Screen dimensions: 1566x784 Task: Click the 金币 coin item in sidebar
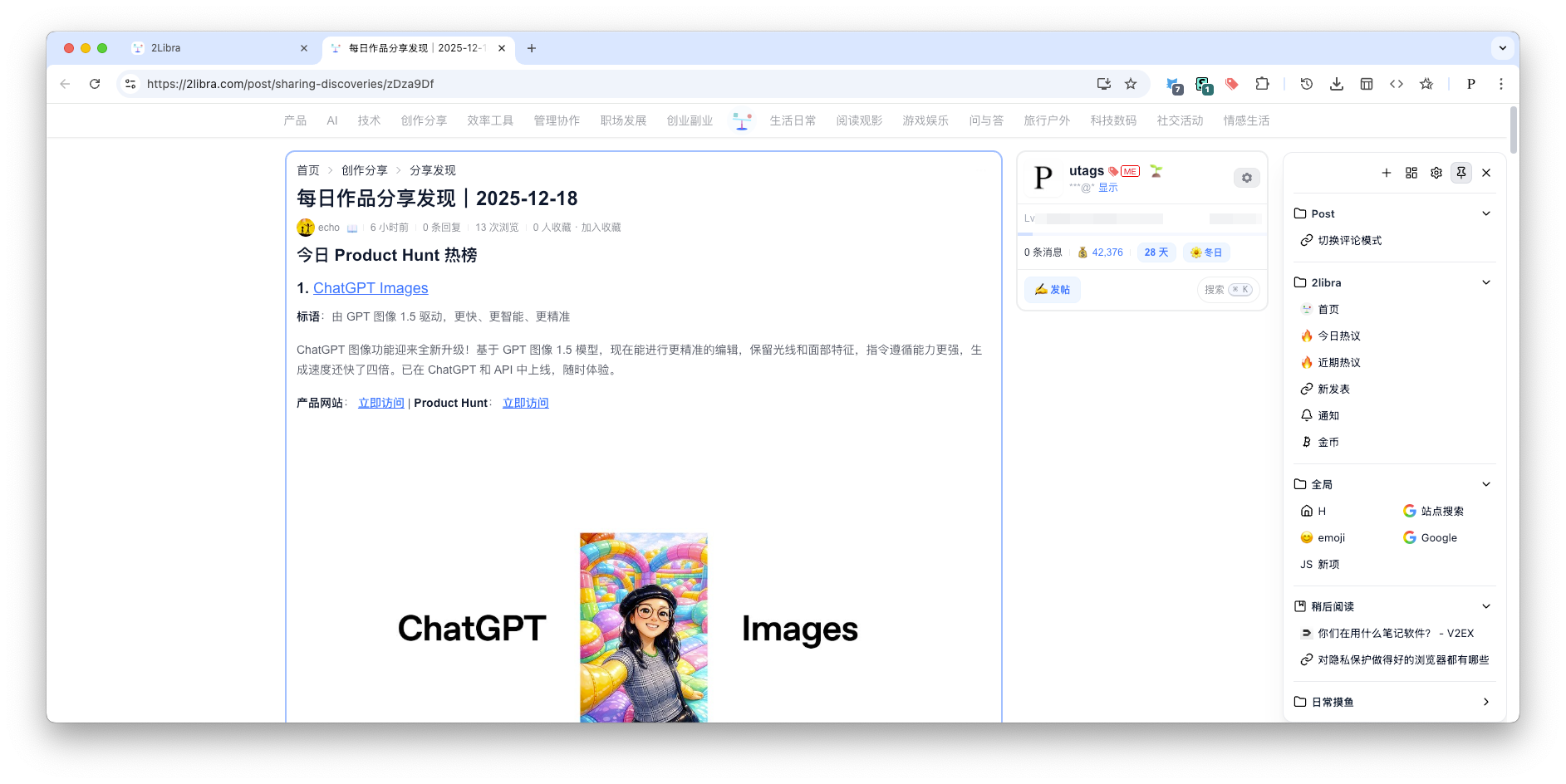click(1327, 442)
